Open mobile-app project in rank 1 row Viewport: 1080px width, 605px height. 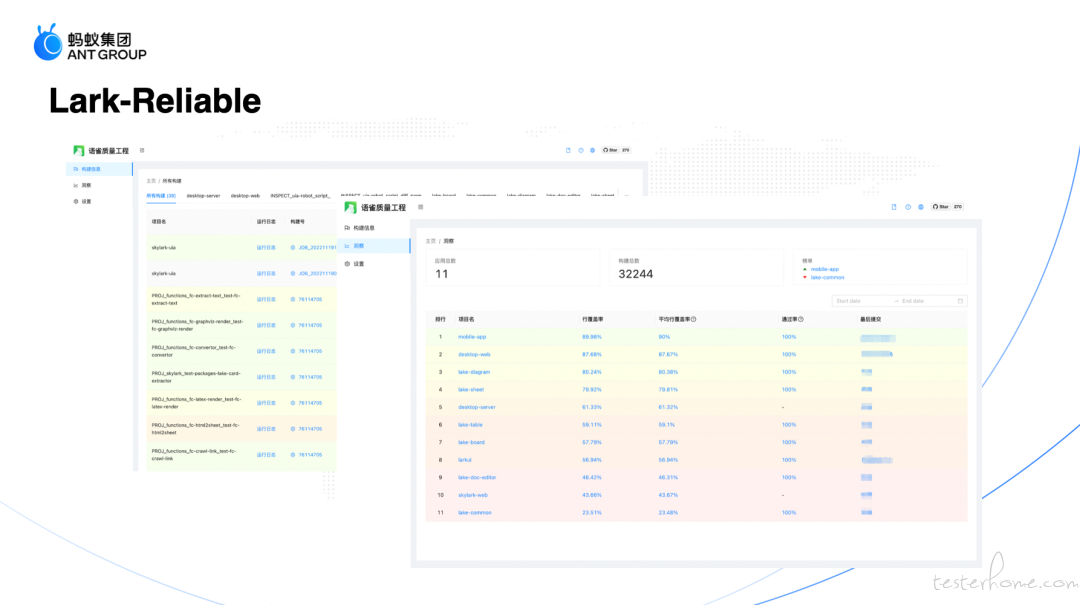[472, 337]
